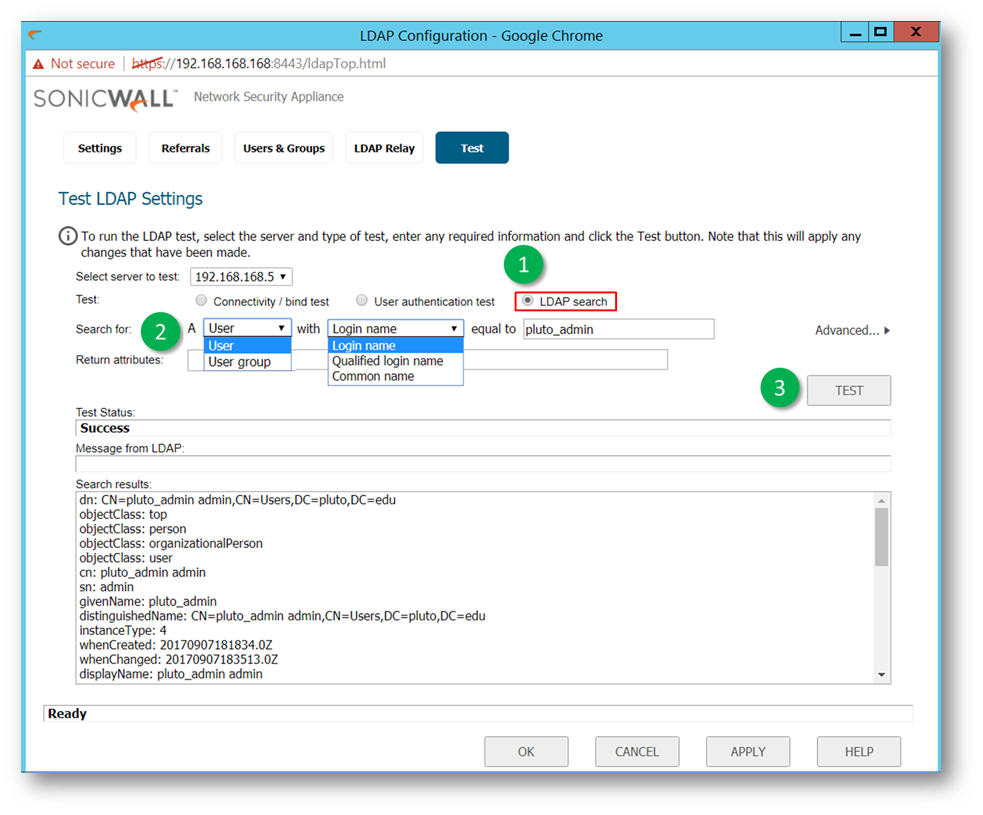Screen dimensions: 983x815
Task: Click the Not secure warning icon
Action: click(38, 64)
